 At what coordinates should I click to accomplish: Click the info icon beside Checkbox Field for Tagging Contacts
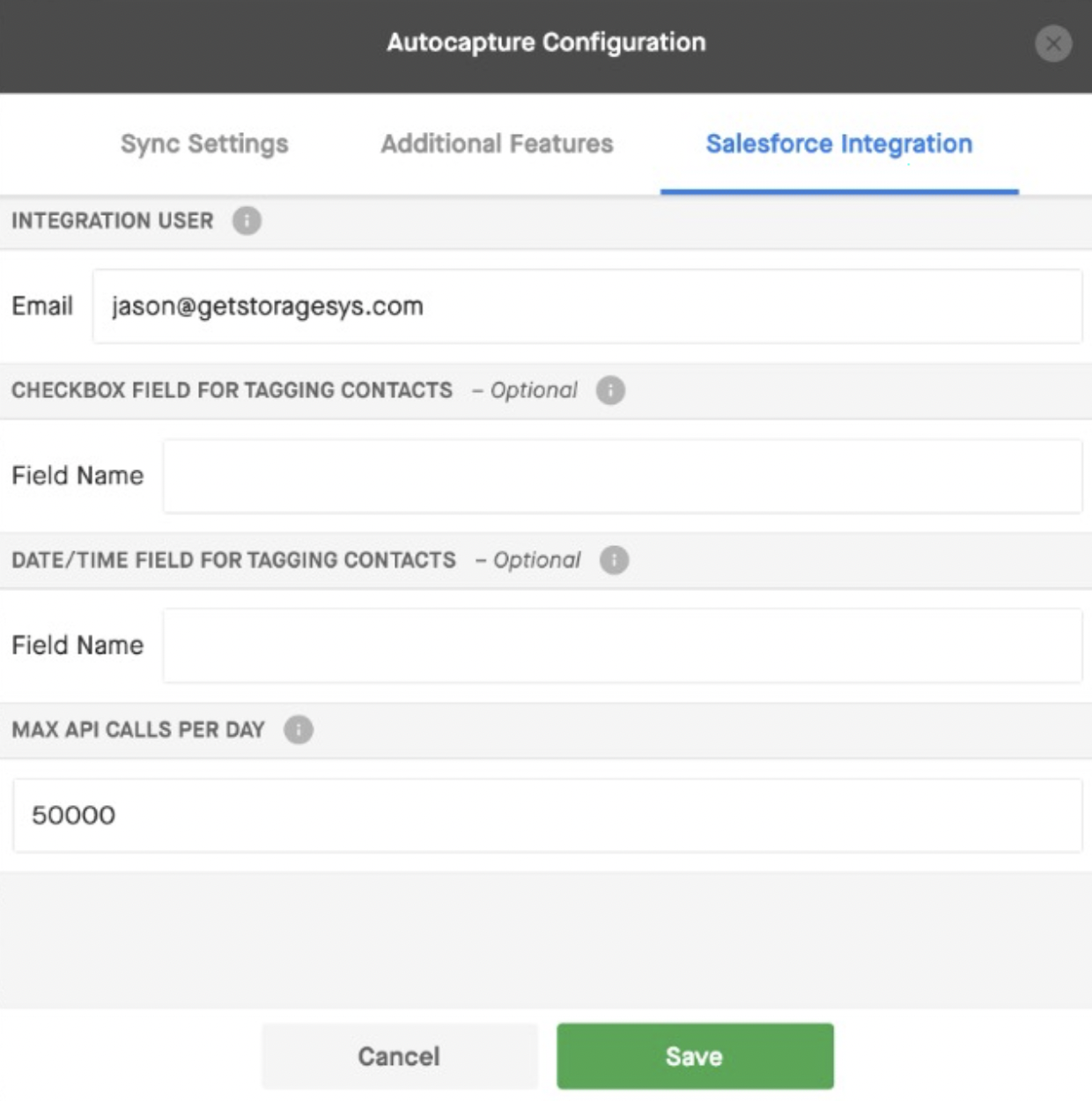610,390
